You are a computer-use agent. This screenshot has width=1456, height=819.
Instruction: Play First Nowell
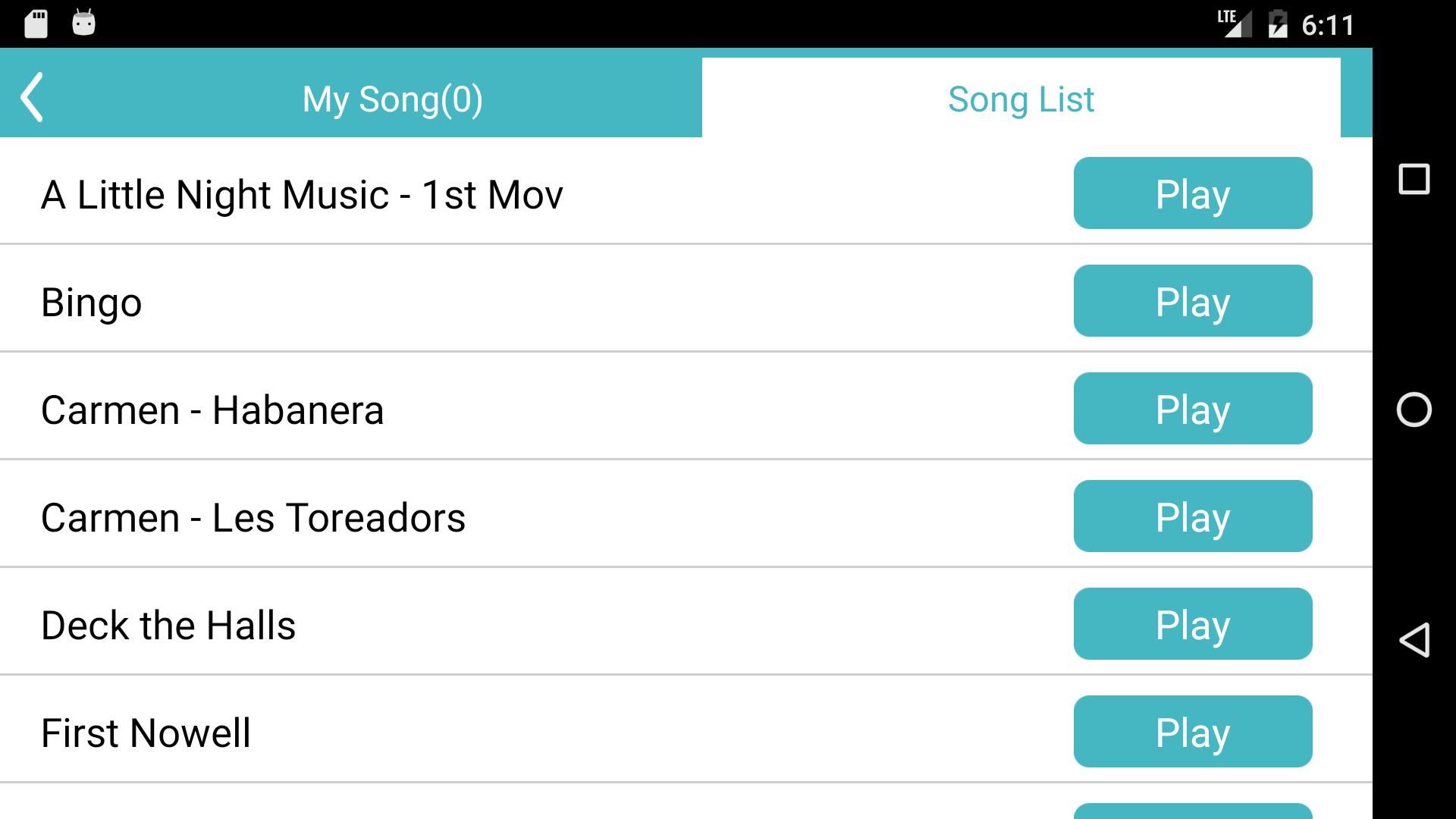(1192, 732)
